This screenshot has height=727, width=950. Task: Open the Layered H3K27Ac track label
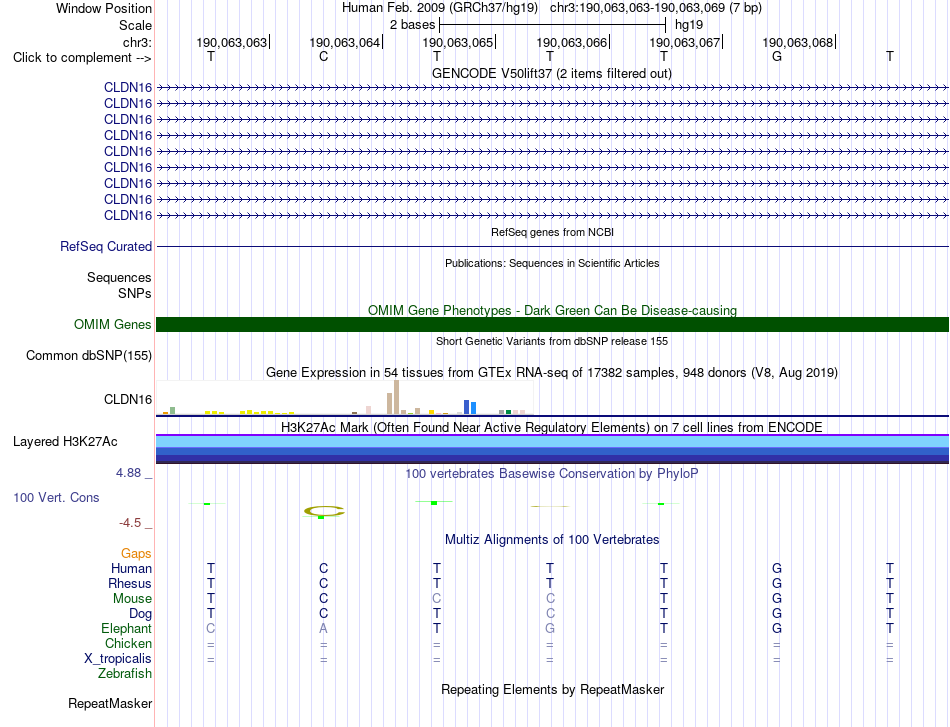click(x=65, y=442)
